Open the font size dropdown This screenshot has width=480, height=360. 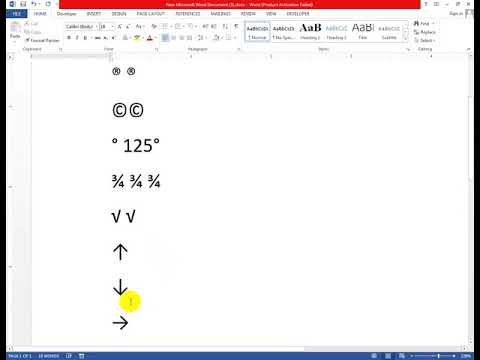(x=112, y=26)
